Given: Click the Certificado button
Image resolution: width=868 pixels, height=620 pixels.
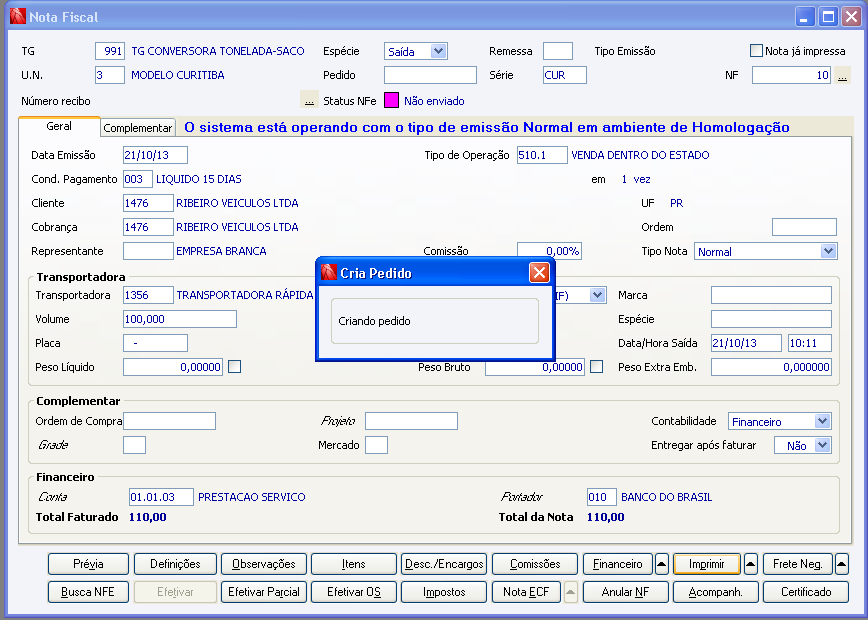Looking at the screenshot, I should click(806, 592).
